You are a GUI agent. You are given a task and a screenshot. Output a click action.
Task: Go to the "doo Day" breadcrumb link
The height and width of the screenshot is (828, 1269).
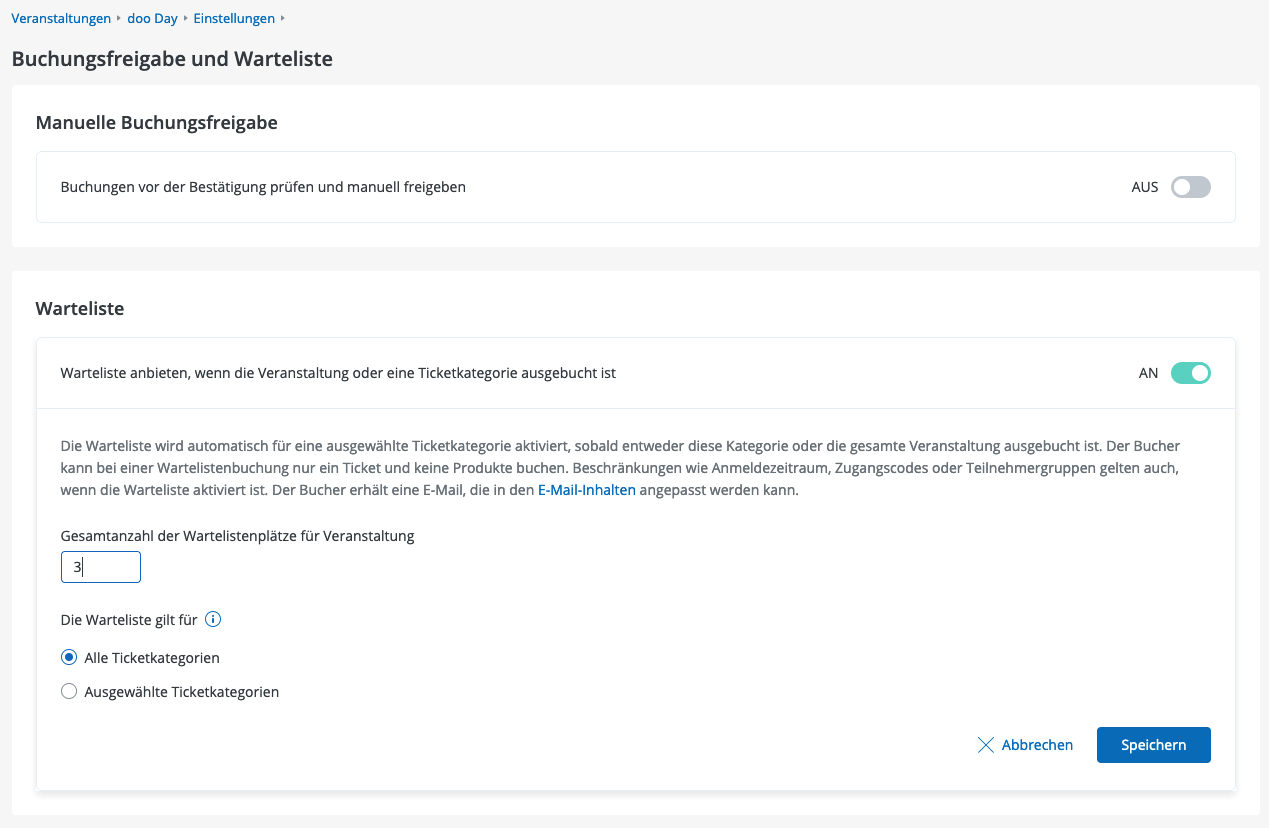pyautogui.click(x=152, y=19)
